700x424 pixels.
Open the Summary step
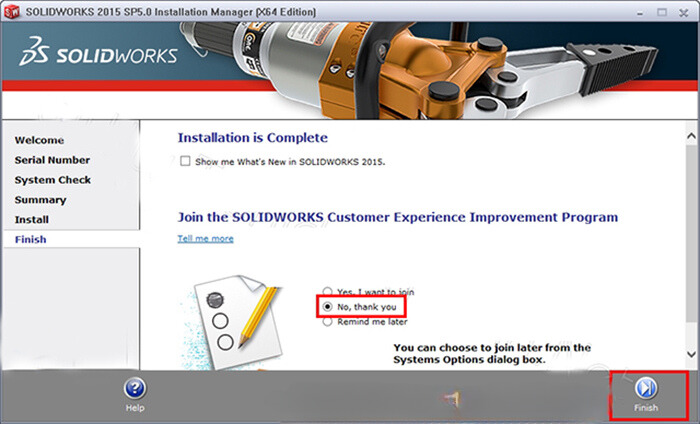pyautogui.click(x=40, y=200)
